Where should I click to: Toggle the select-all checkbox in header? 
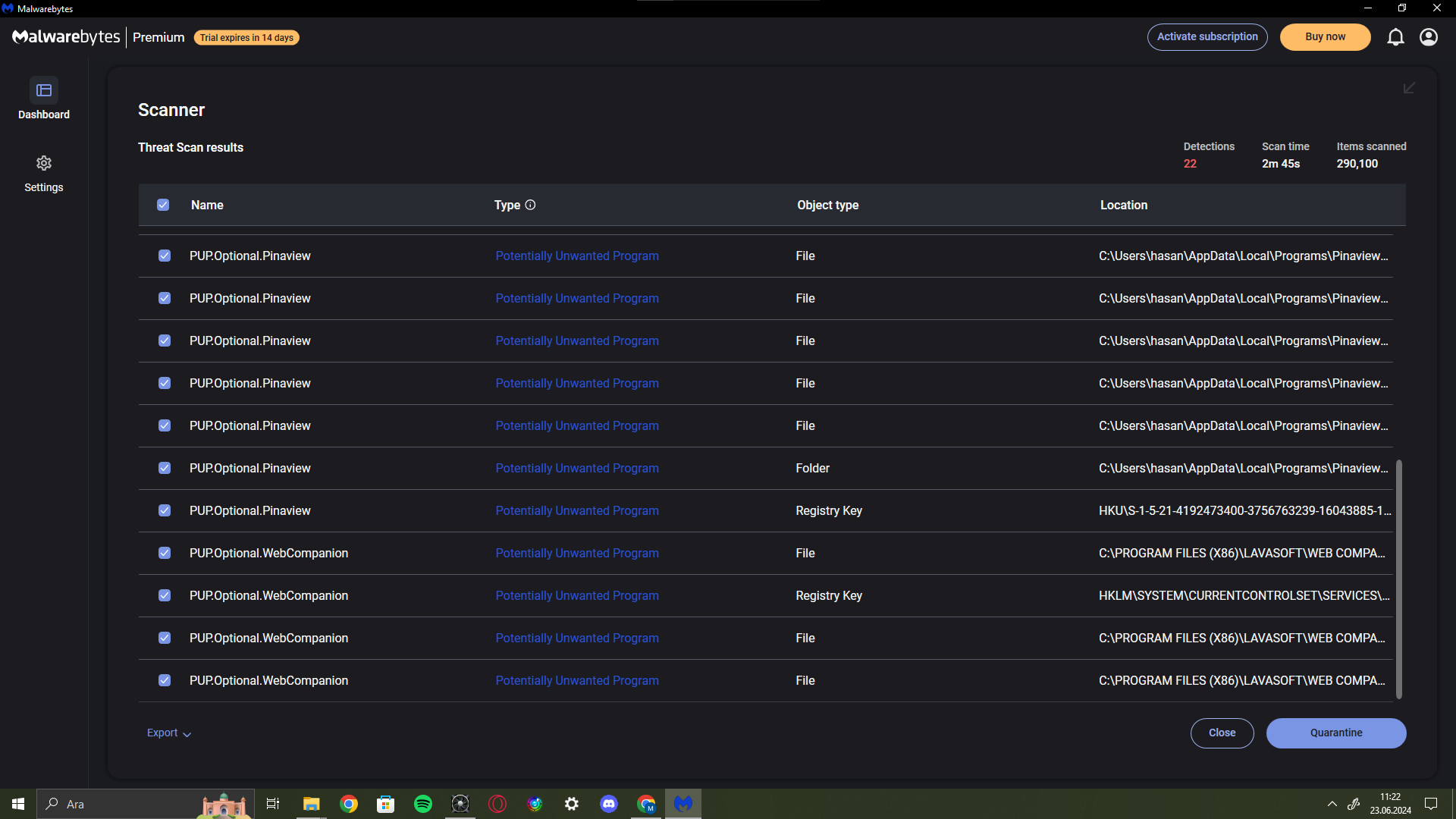point(163,205)
